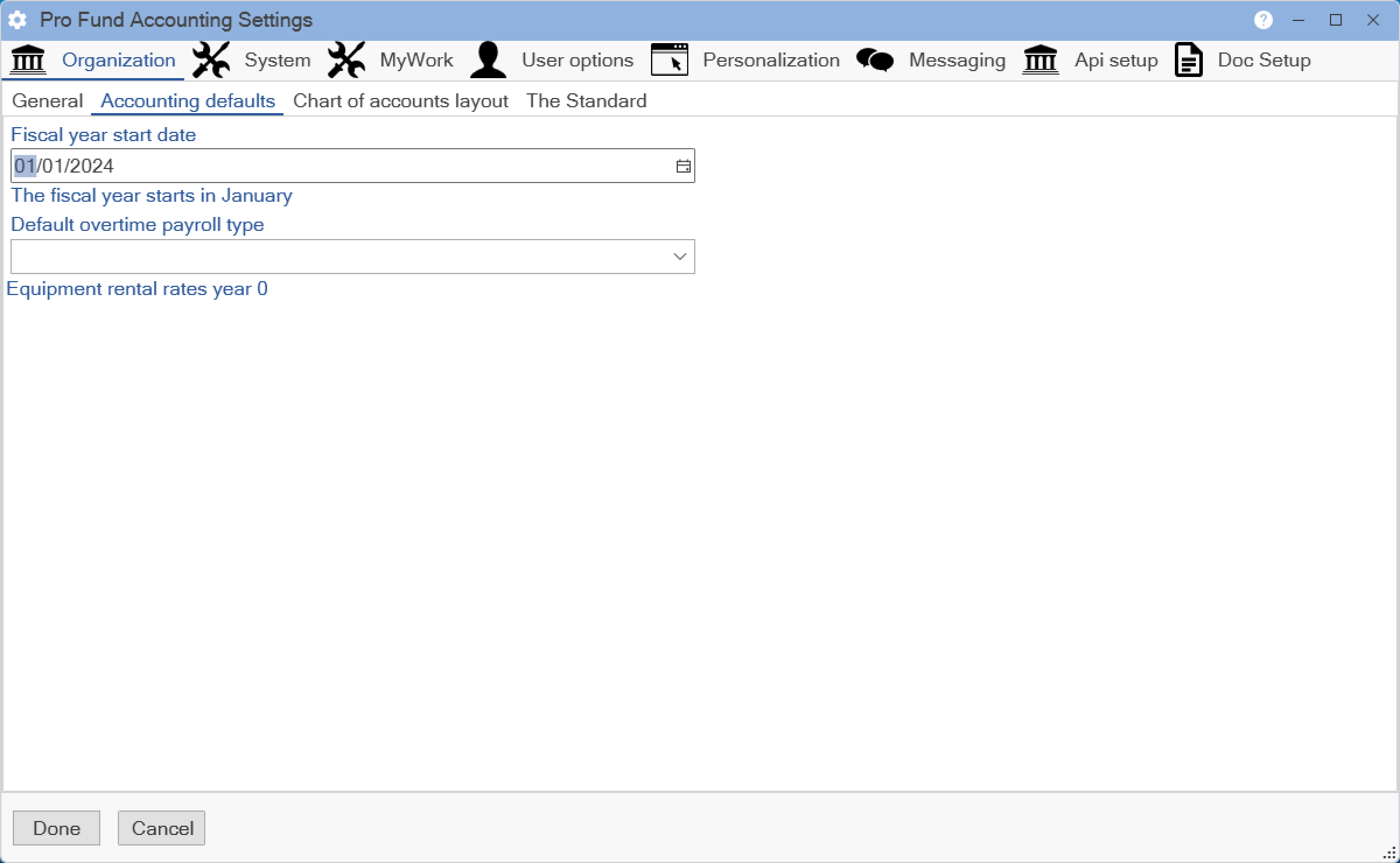This screenshot has width=1400, height=863.
Task: Click the MyWork tools icon
Action: tap(346, 60)
